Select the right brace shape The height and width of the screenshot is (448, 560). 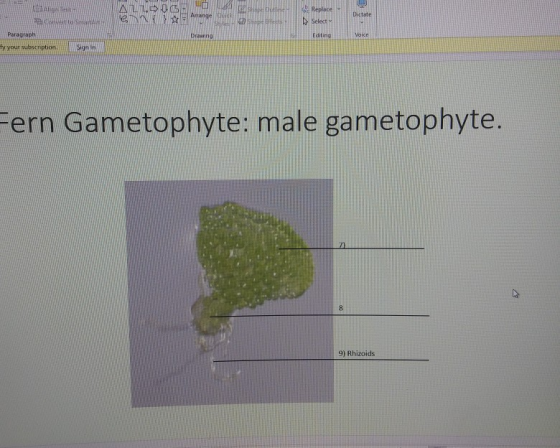(x=165, y=19)
